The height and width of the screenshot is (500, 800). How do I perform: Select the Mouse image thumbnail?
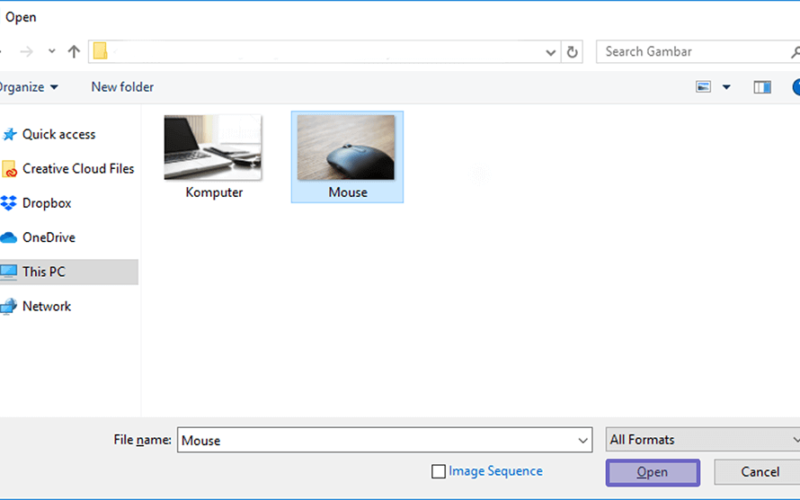[346, 147]
